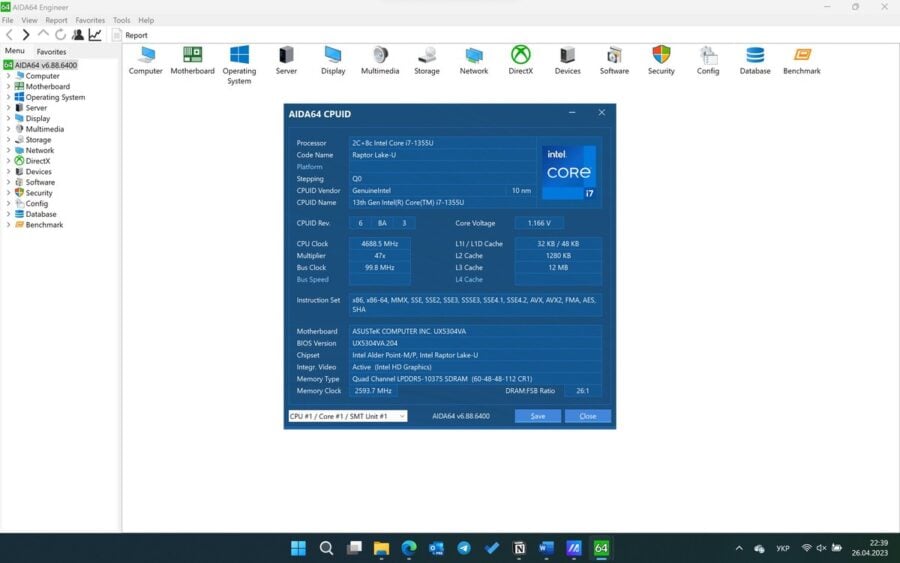Image resolution: width=900 pixels, height=563 pixels.
Task: Click the Refresh toolbar icon
Action: [60, 35]
